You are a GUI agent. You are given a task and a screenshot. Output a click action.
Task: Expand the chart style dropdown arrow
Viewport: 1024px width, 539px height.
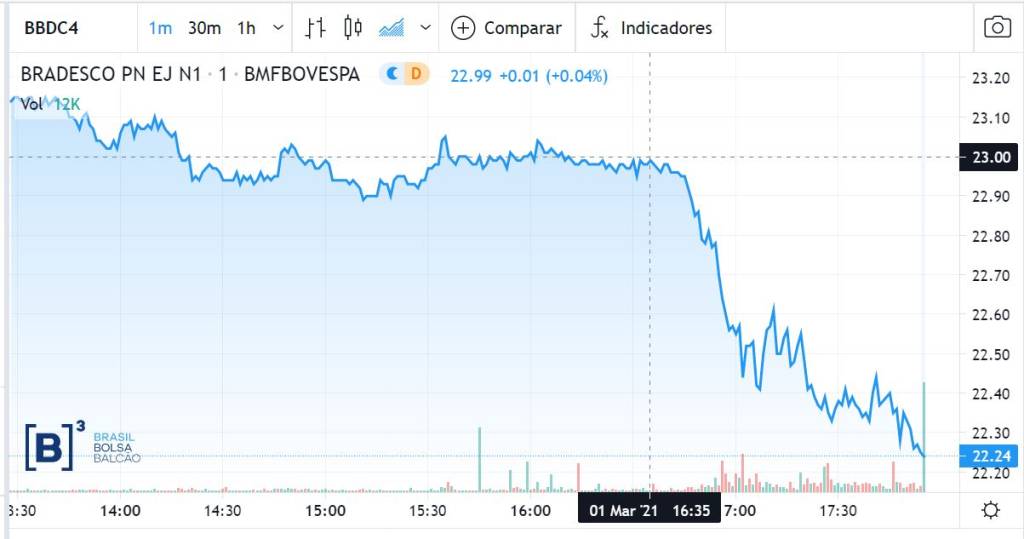[426, 28]
